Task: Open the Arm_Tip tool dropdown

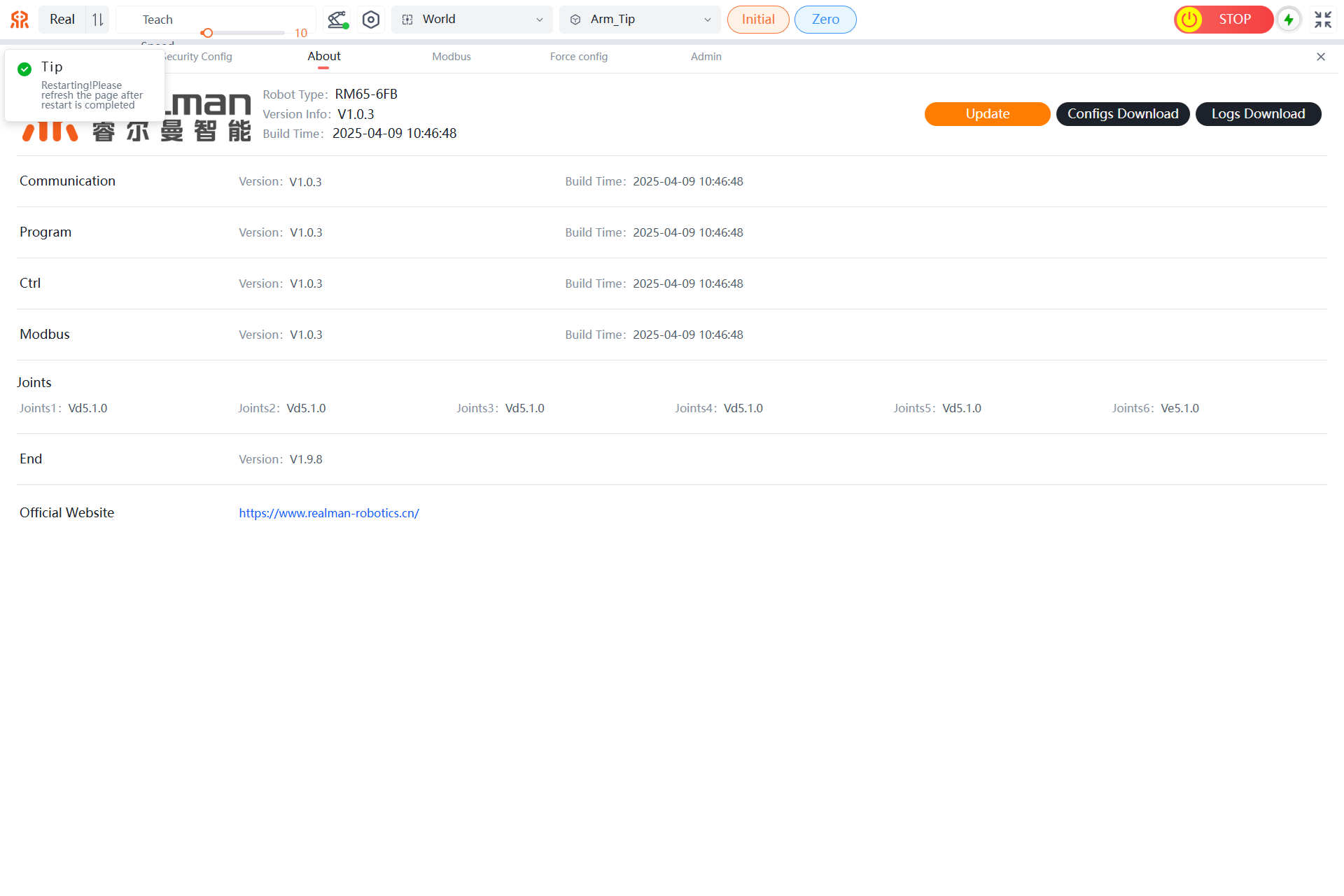Action: click(x=640, y=20)
